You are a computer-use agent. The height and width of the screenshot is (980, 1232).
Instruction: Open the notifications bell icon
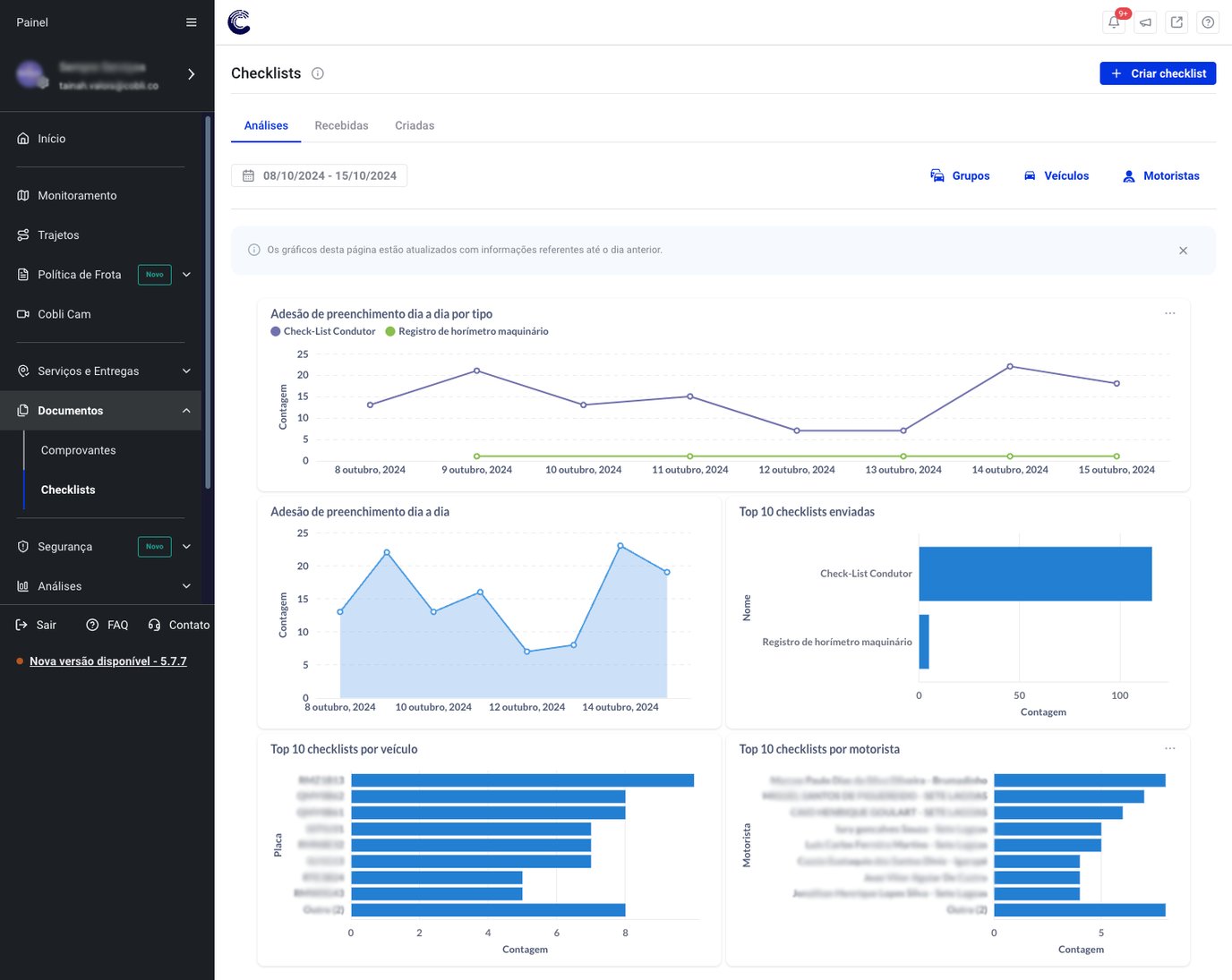(x=1114, y=22)
